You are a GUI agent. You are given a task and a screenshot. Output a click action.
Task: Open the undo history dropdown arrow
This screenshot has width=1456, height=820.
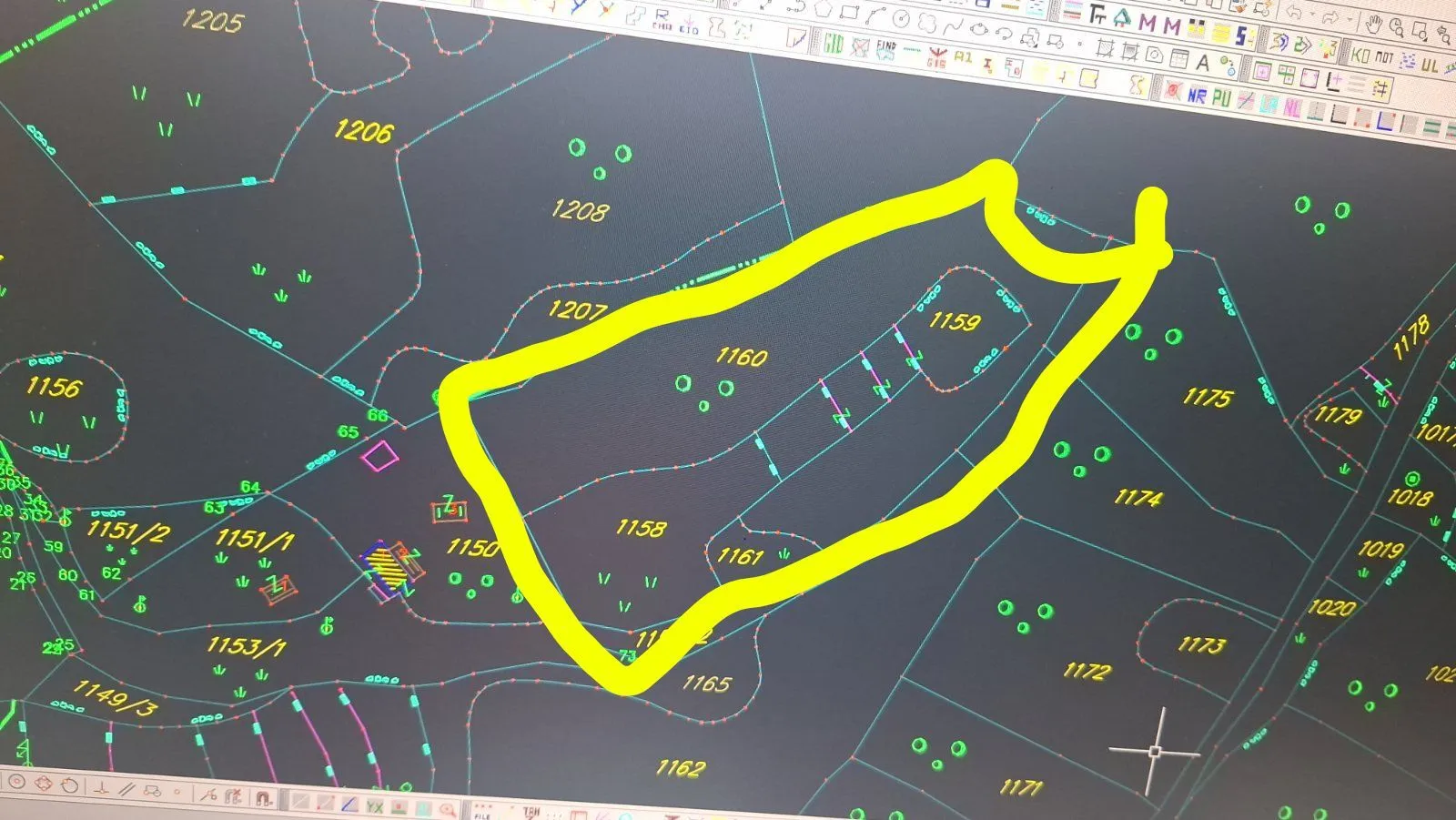click(x=1311, y=14)
